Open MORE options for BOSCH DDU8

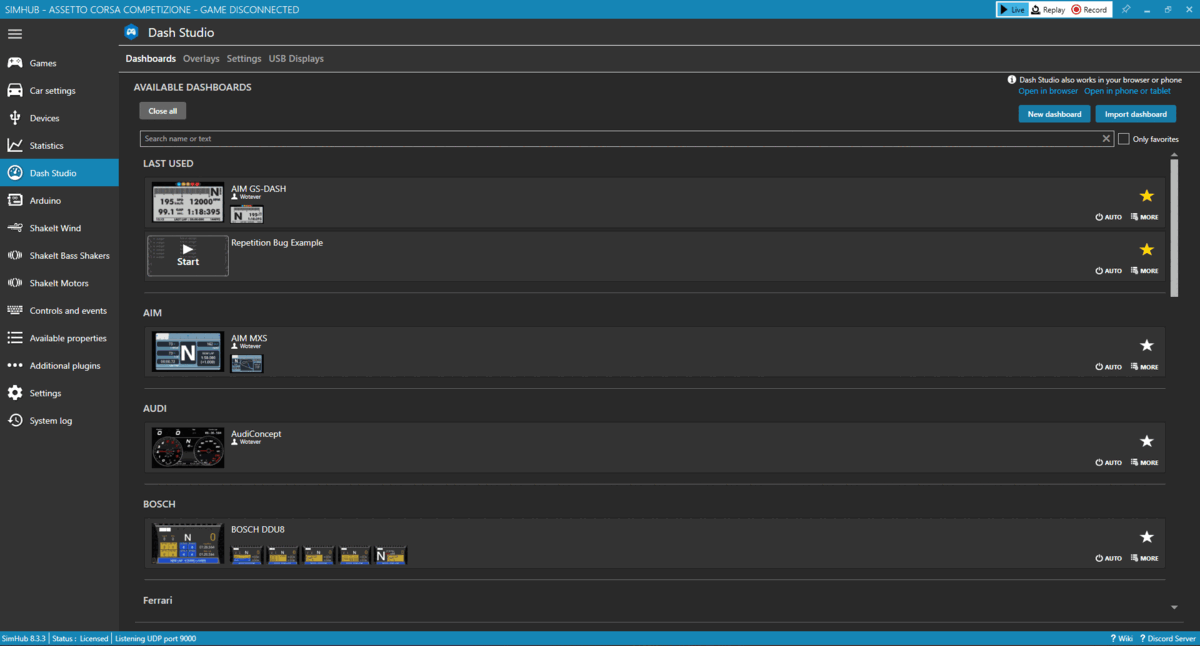point(1144,558)
